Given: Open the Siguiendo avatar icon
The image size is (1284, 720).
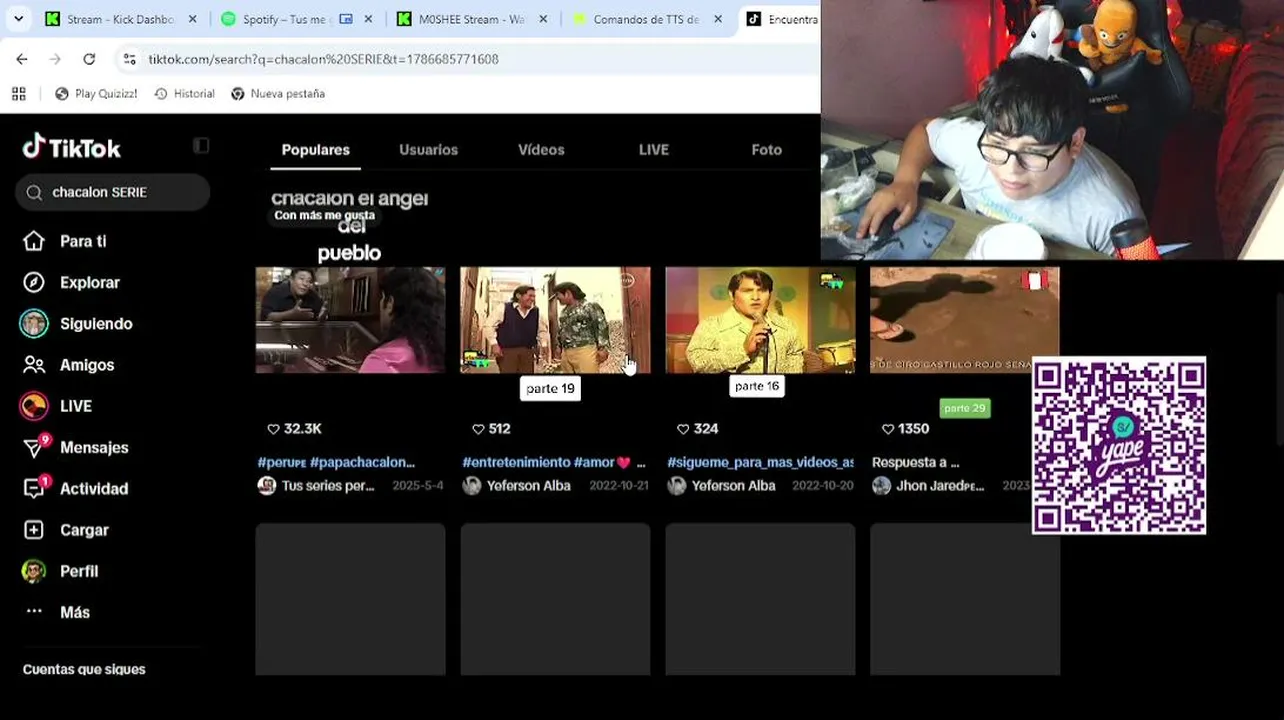Looking at the screenshot, I should (34, 323).
